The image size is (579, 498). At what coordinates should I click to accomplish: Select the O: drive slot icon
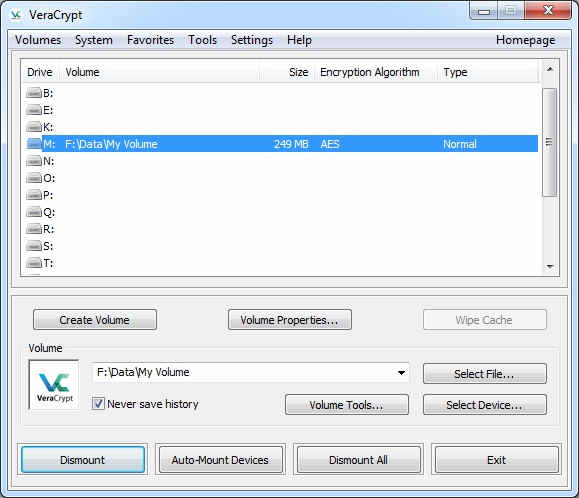[x=34, y=178]
